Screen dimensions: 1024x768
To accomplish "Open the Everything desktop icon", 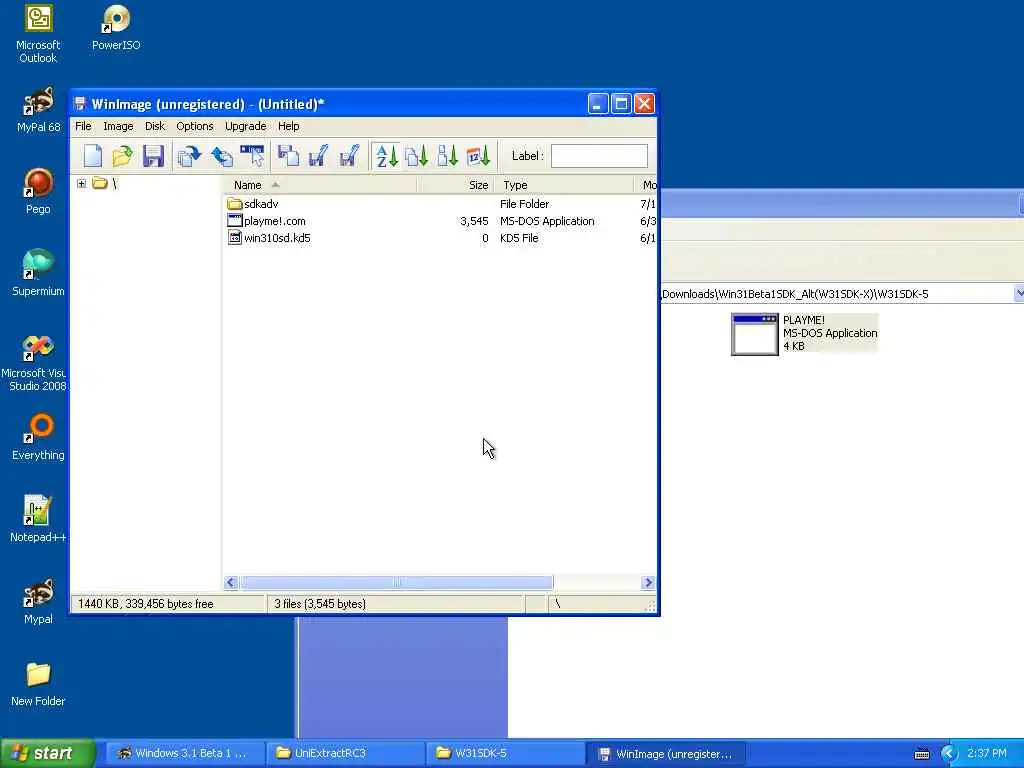I will click(x=38, y=438).
